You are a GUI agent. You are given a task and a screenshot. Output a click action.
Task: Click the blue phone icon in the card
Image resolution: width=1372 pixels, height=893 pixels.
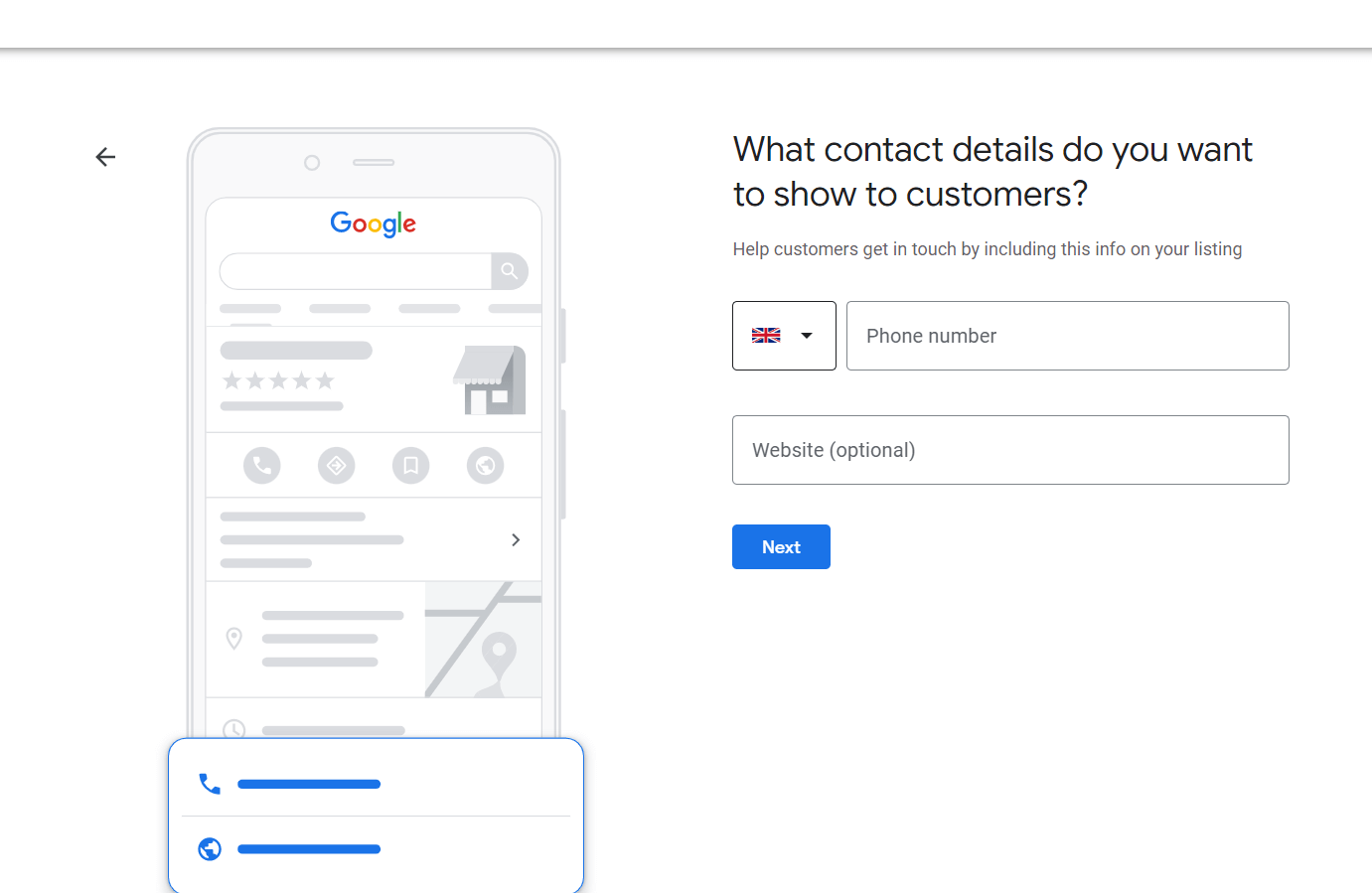(210, 784)
